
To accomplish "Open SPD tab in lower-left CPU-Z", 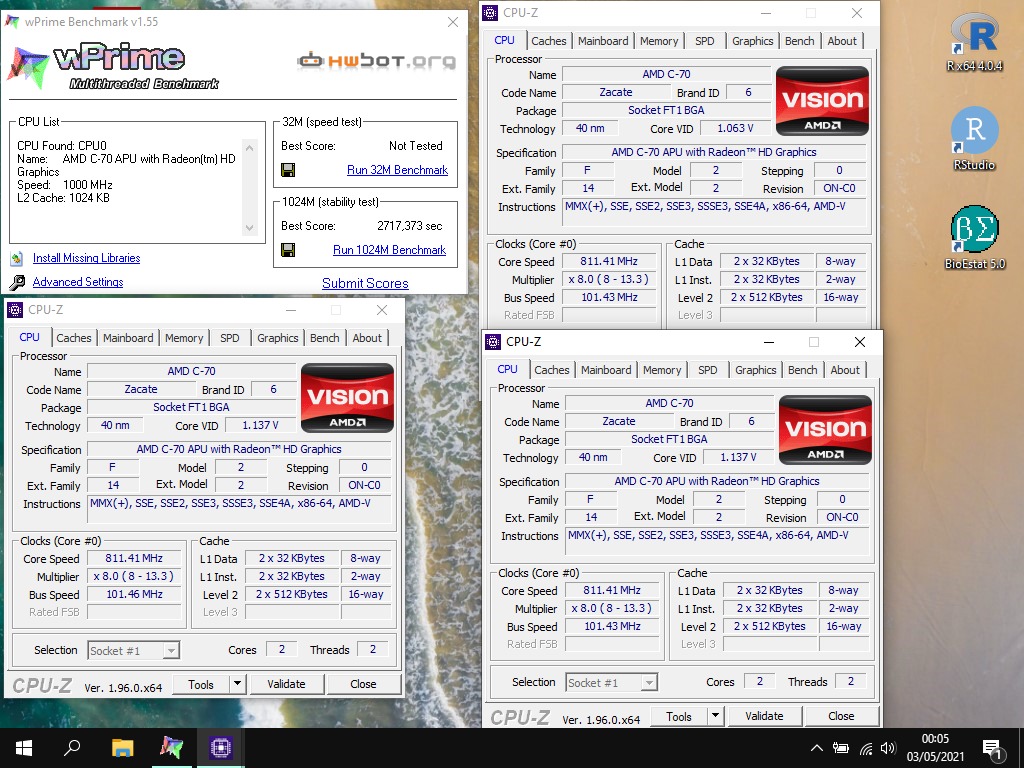I will click(x=229, y=338).
